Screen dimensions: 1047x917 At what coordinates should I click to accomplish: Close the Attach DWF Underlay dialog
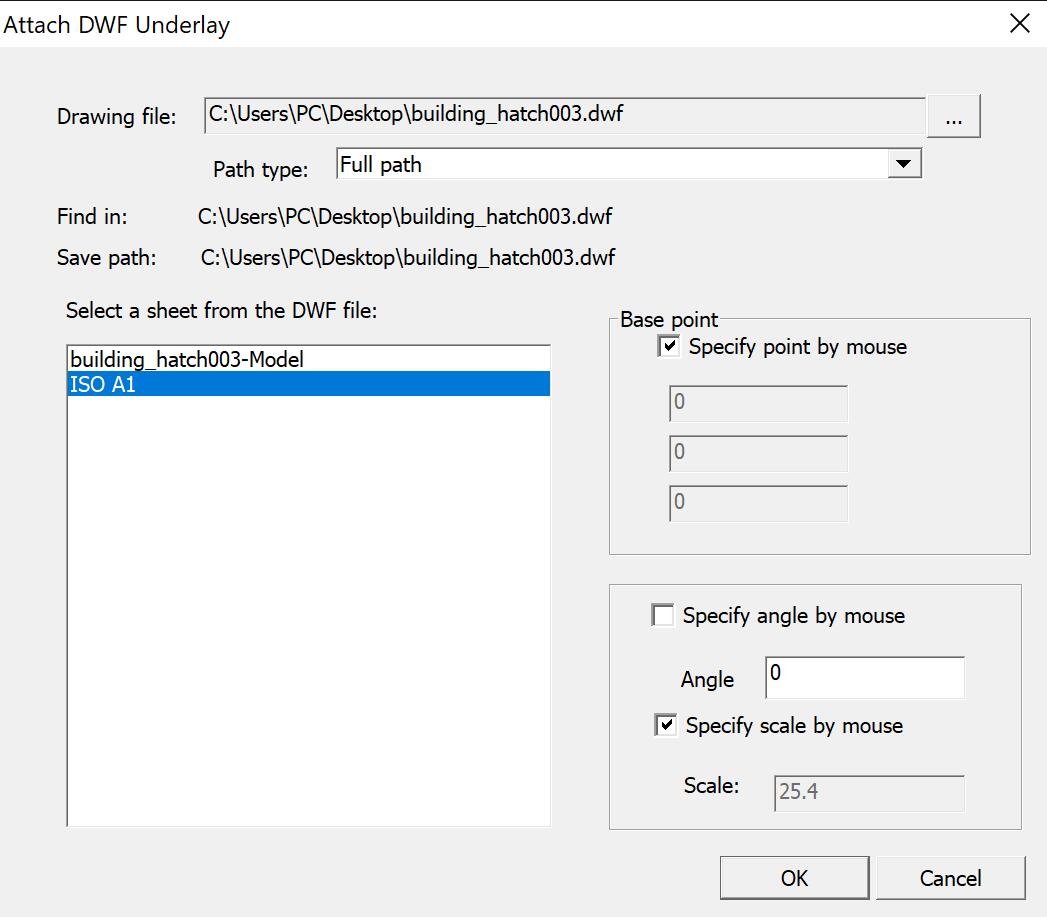tap(1018, 23)
